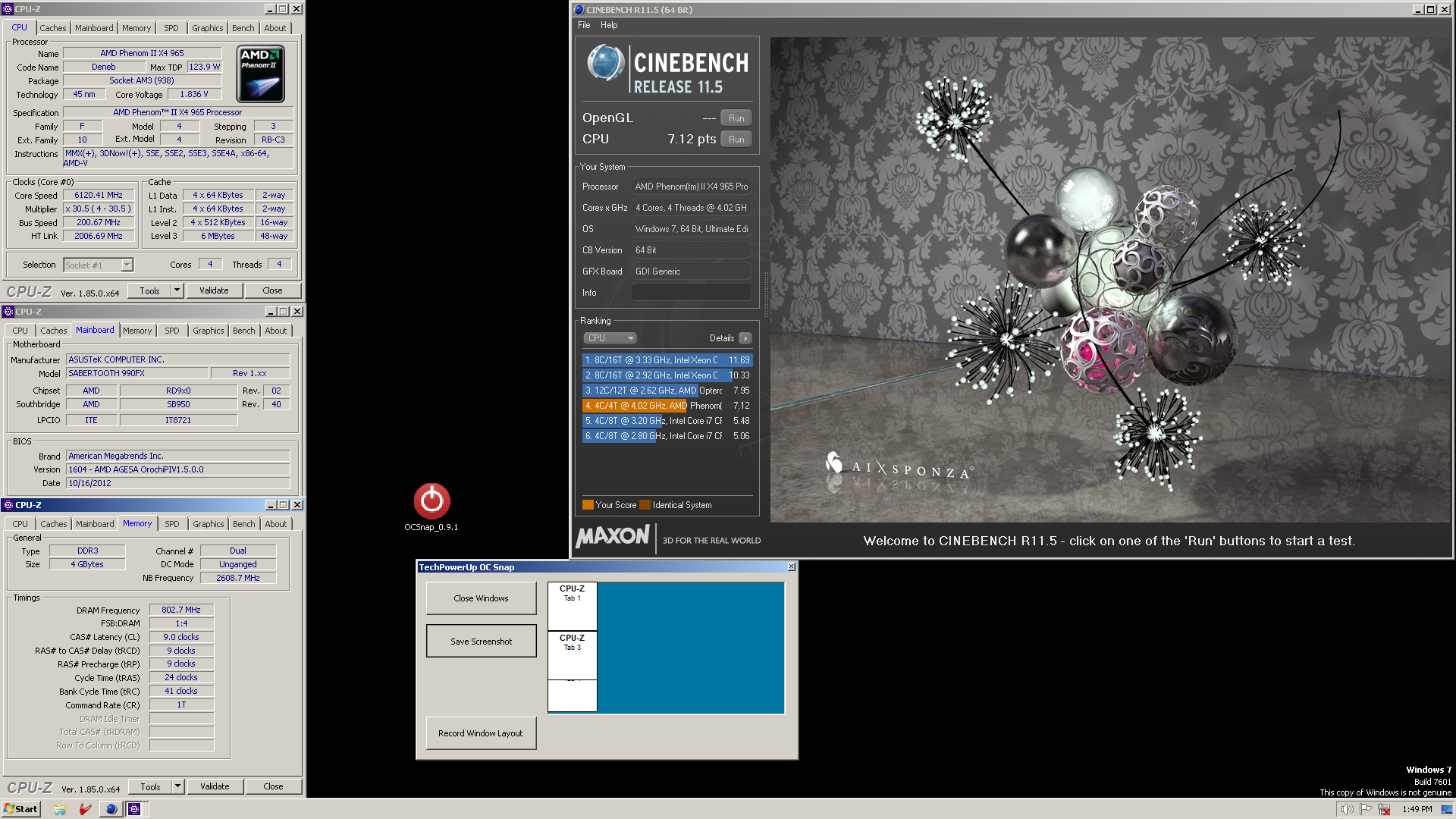
Task: Click Save Screenshot in OC Snap
Action: point(482,642)
